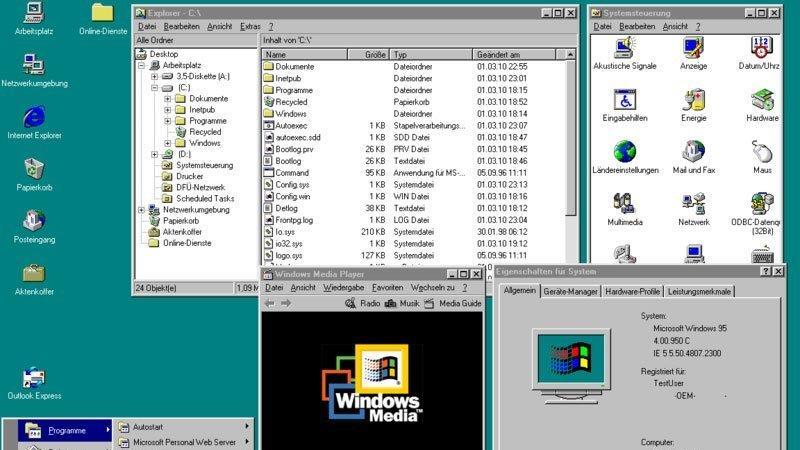
Task: Open Media Guide in Windows Media Player
Action: point(453,304)
